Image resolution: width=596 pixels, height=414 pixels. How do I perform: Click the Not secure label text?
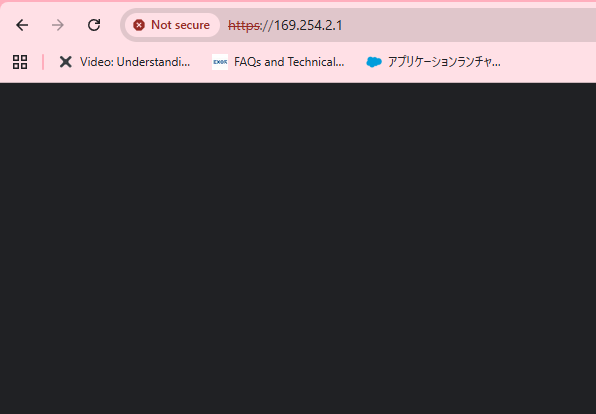[x=180, y=25]
